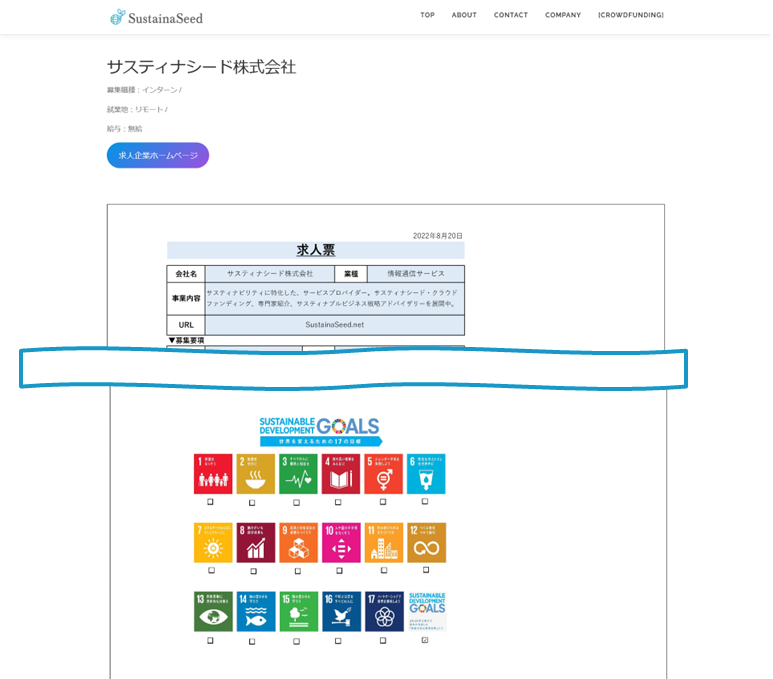This screenshot has height=679, width=773.
Task: Click the SDG logo tile after goal 17
Action: coord(426,611)
